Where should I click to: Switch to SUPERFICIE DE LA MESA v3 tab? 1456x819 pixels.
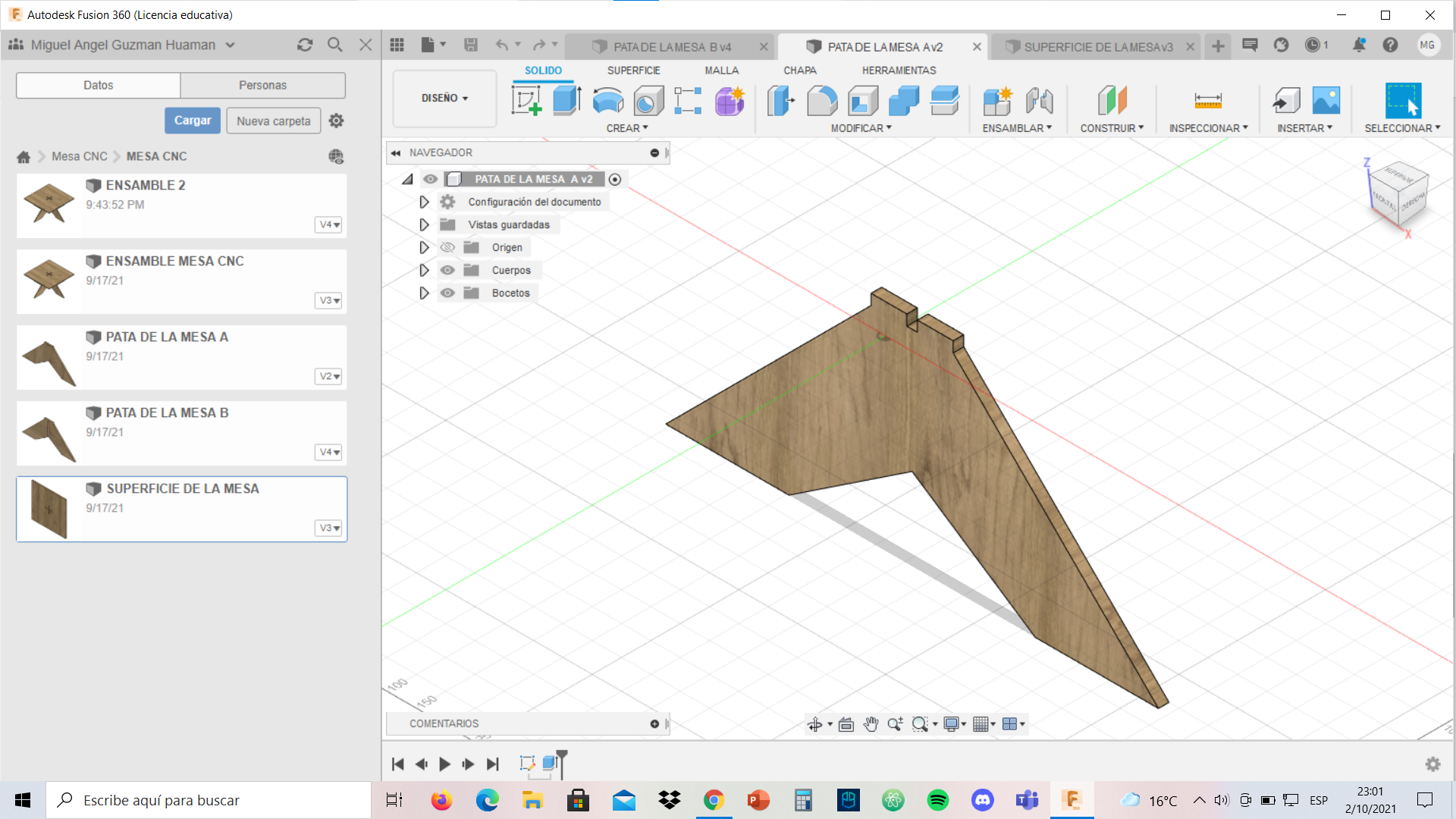[x=1097, y=47]
